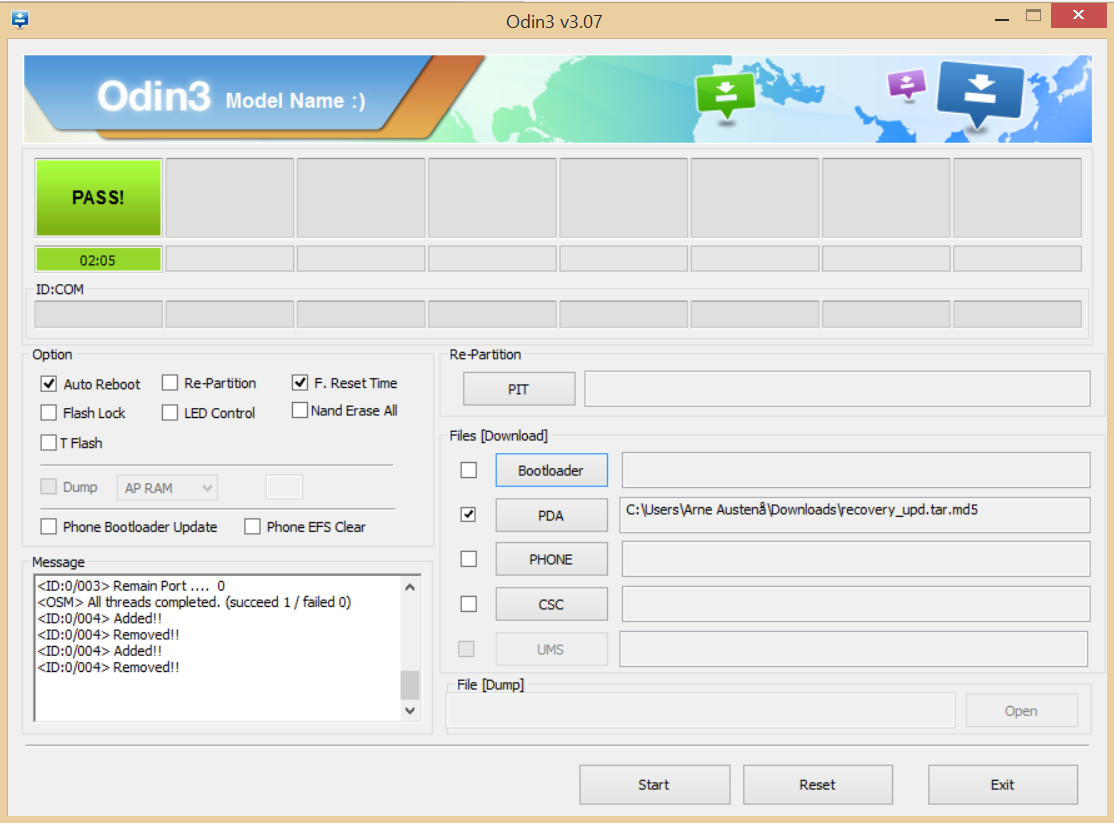Untick the PDA file checkbox
This screenshot has width=1114, height=823.
tap(468, 515)
